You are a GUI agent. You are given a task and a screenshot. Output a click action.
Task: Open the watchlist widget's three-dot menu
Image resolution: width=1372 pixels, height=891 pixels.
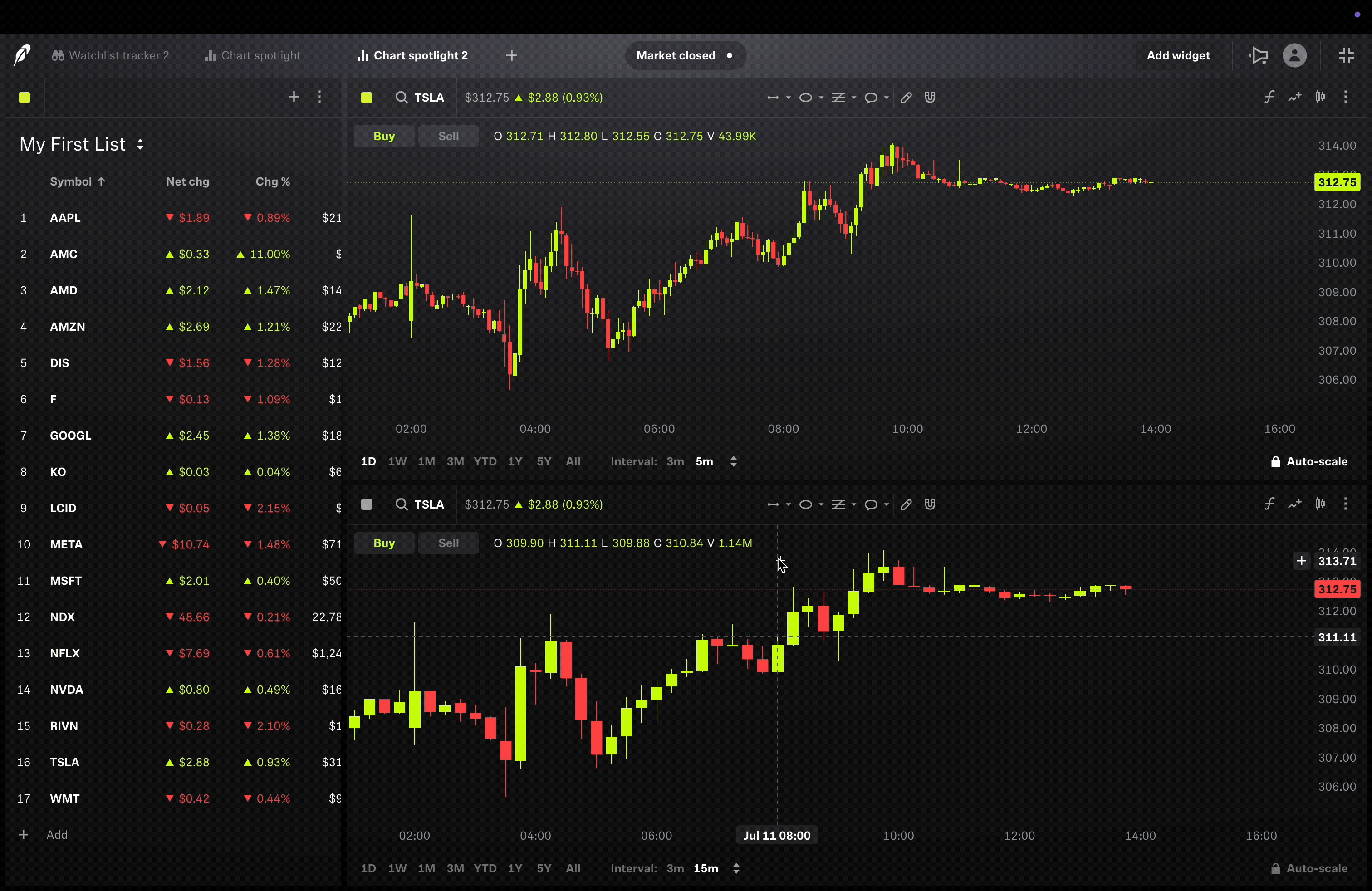click(x=319, y=97)
